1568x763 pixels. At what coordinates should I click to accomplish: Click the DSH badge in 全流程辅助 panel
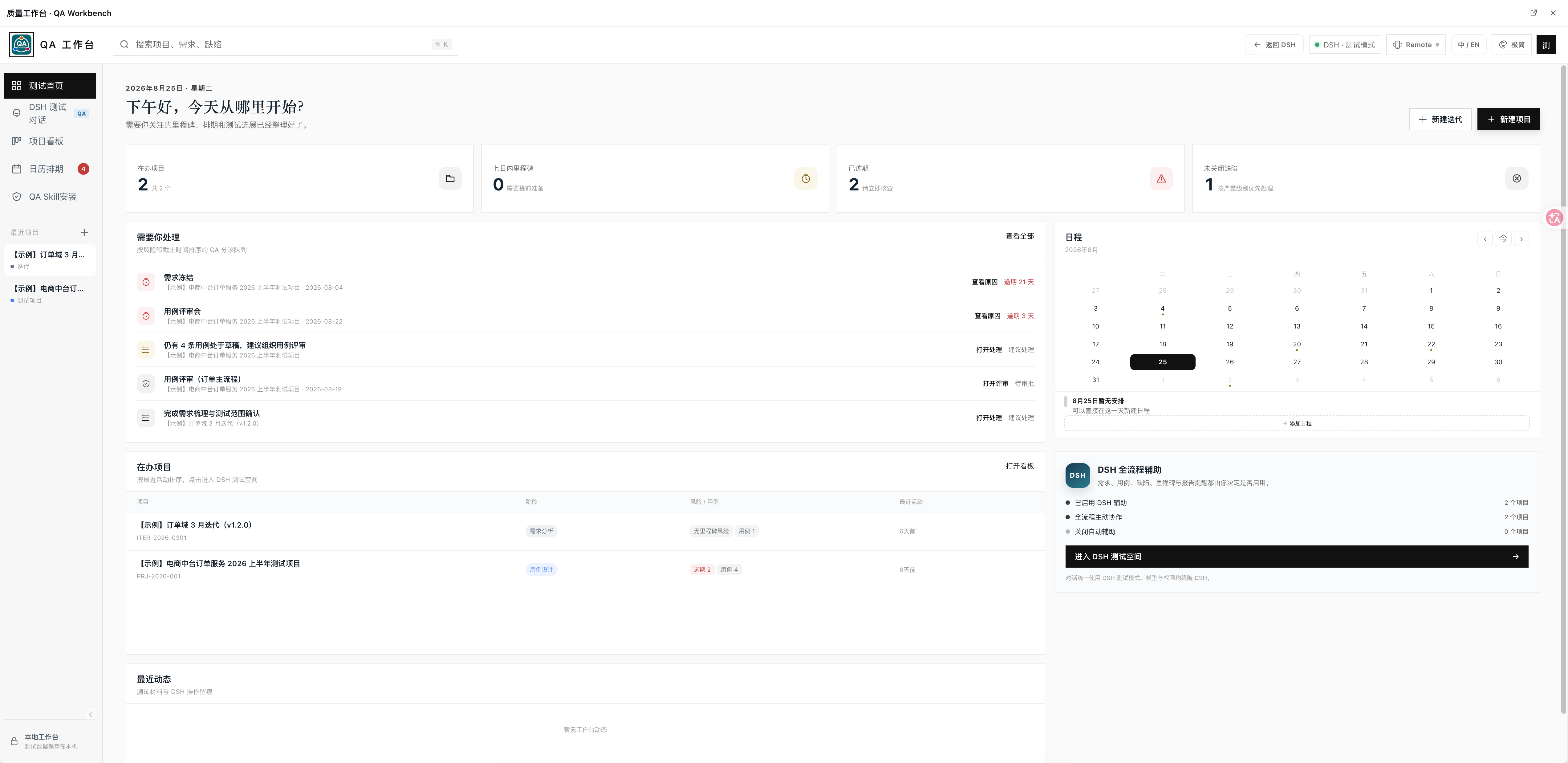1077,475
